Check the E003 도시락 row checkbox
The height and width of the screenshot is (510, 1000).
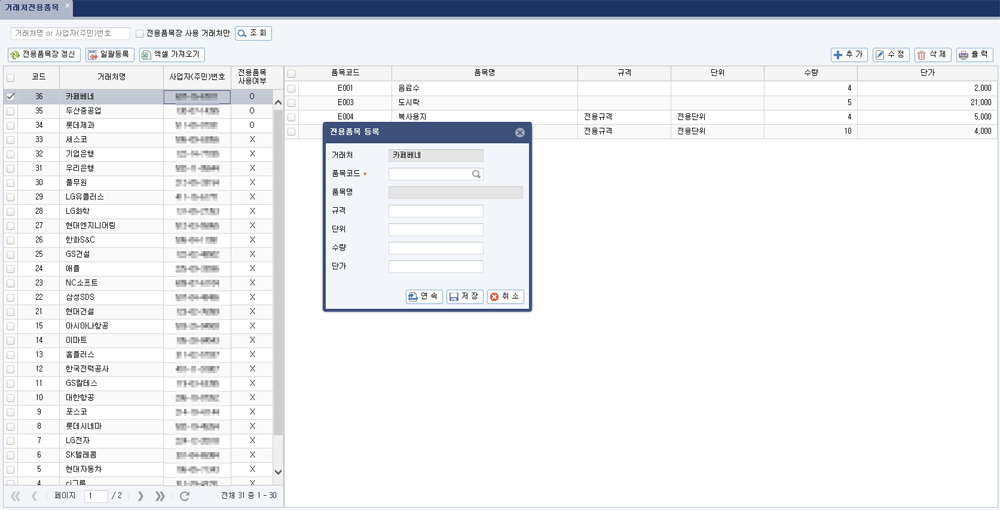[x=291, y=103]
